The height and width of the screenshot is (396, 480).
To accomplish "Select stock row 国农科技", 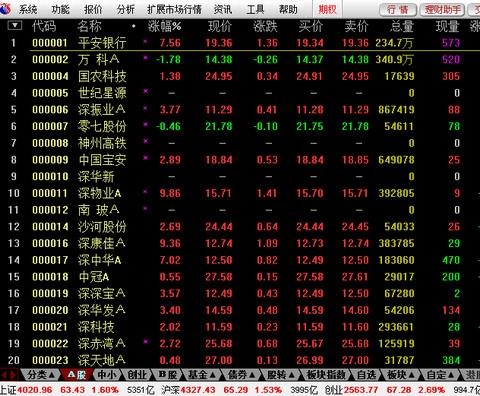I will point(240,76).
